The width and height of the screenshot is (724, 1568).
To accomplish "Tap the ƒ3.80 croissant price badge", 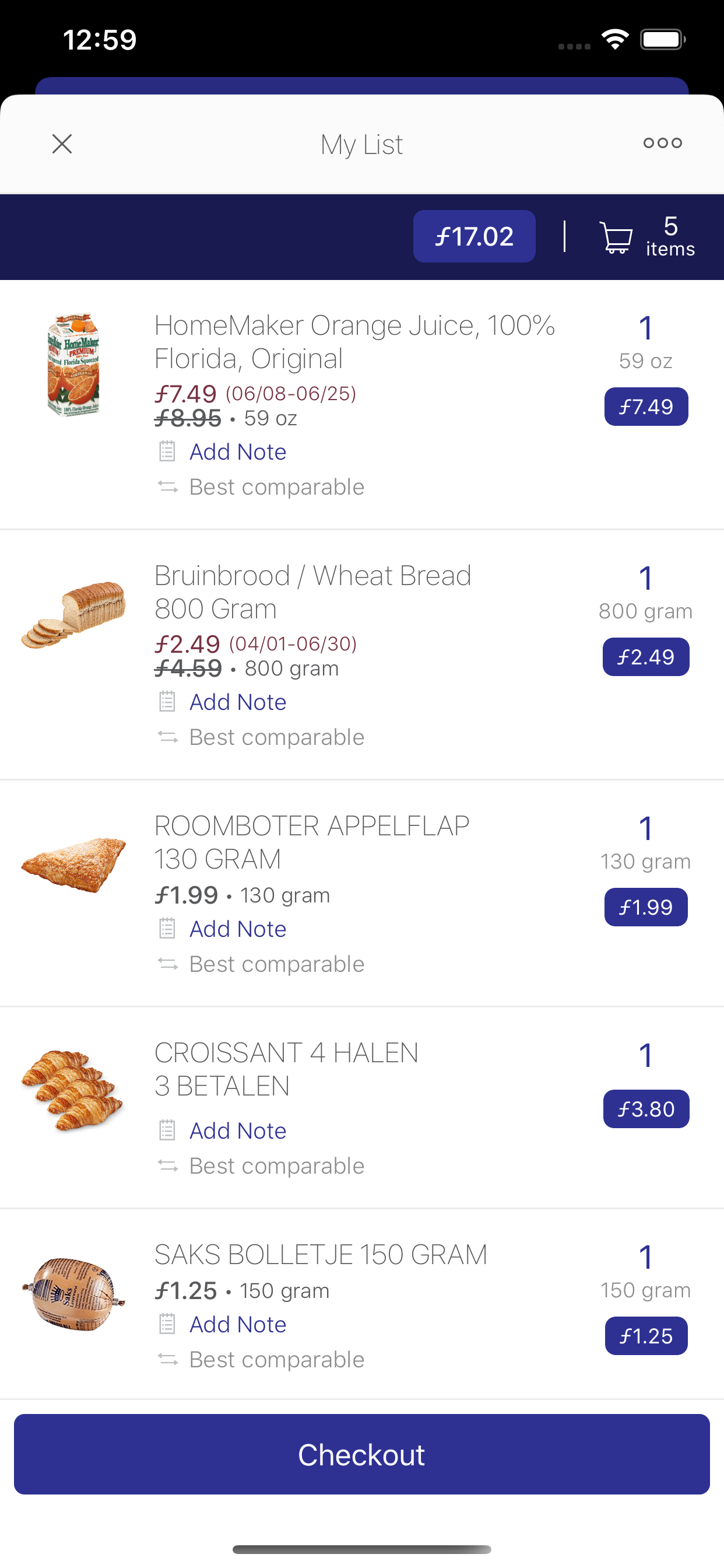I will click(646, 1109).
